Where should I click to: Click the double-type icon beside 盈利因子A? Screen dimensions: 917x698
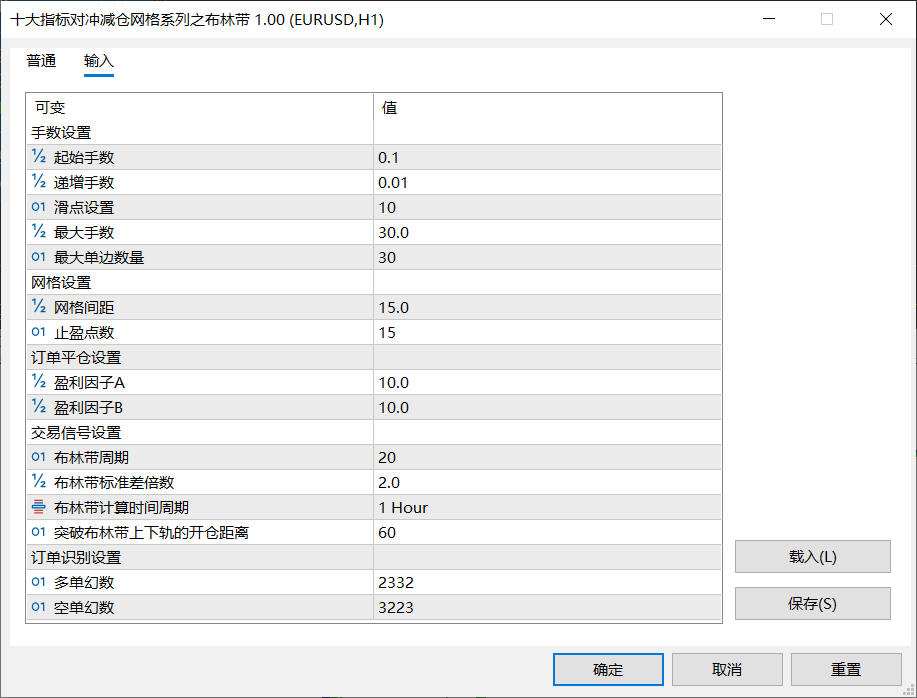pyautogui.click(x=39, y=382)
